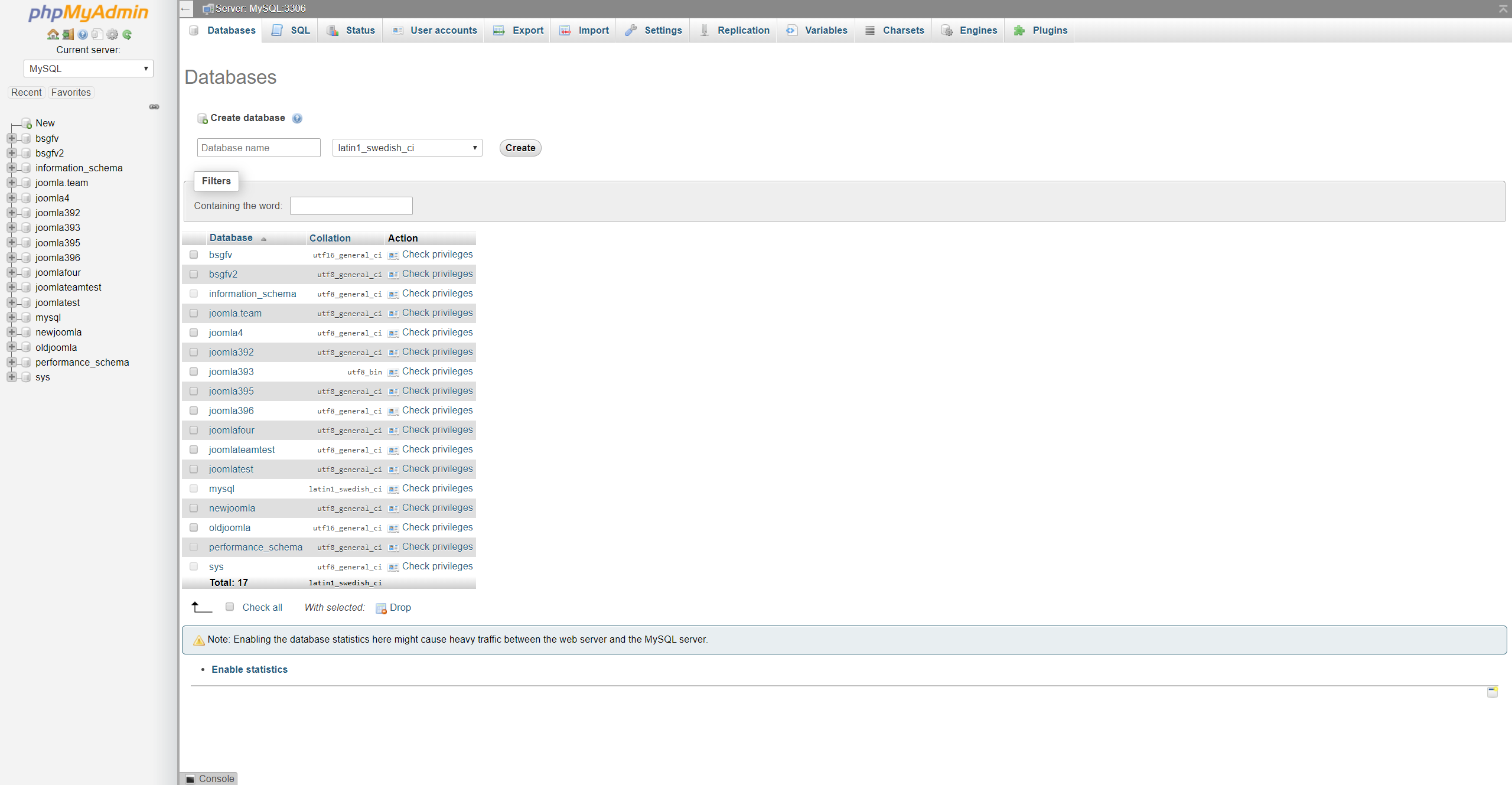Click the Log out door icon

click(x=68, y=34)
